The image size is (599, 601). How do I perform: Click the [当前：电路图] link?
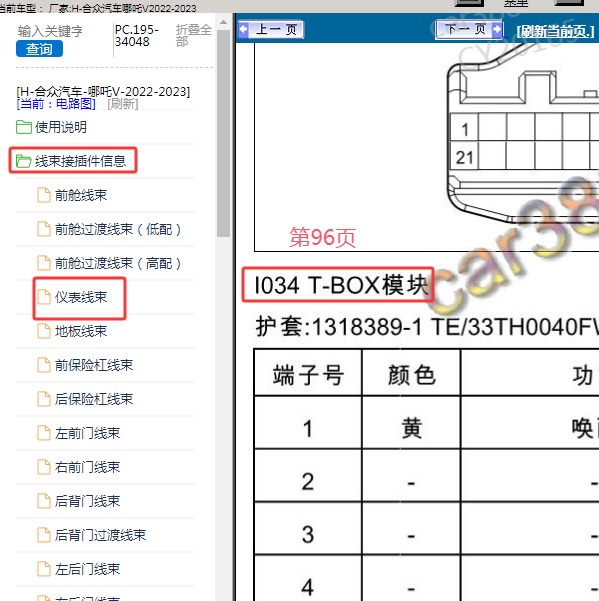[x=56, y=104]
